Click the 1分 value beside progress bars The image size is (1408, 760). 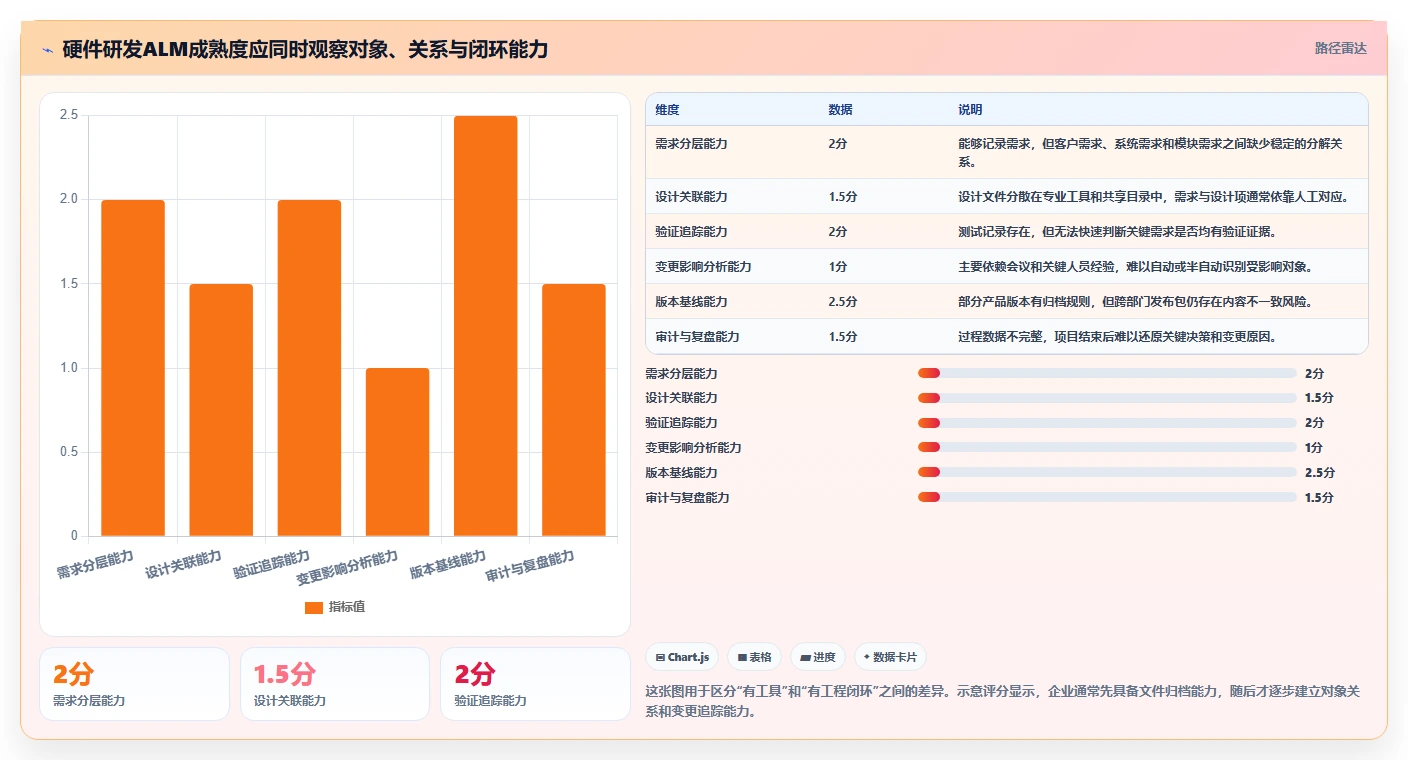tap(1314, 448)
